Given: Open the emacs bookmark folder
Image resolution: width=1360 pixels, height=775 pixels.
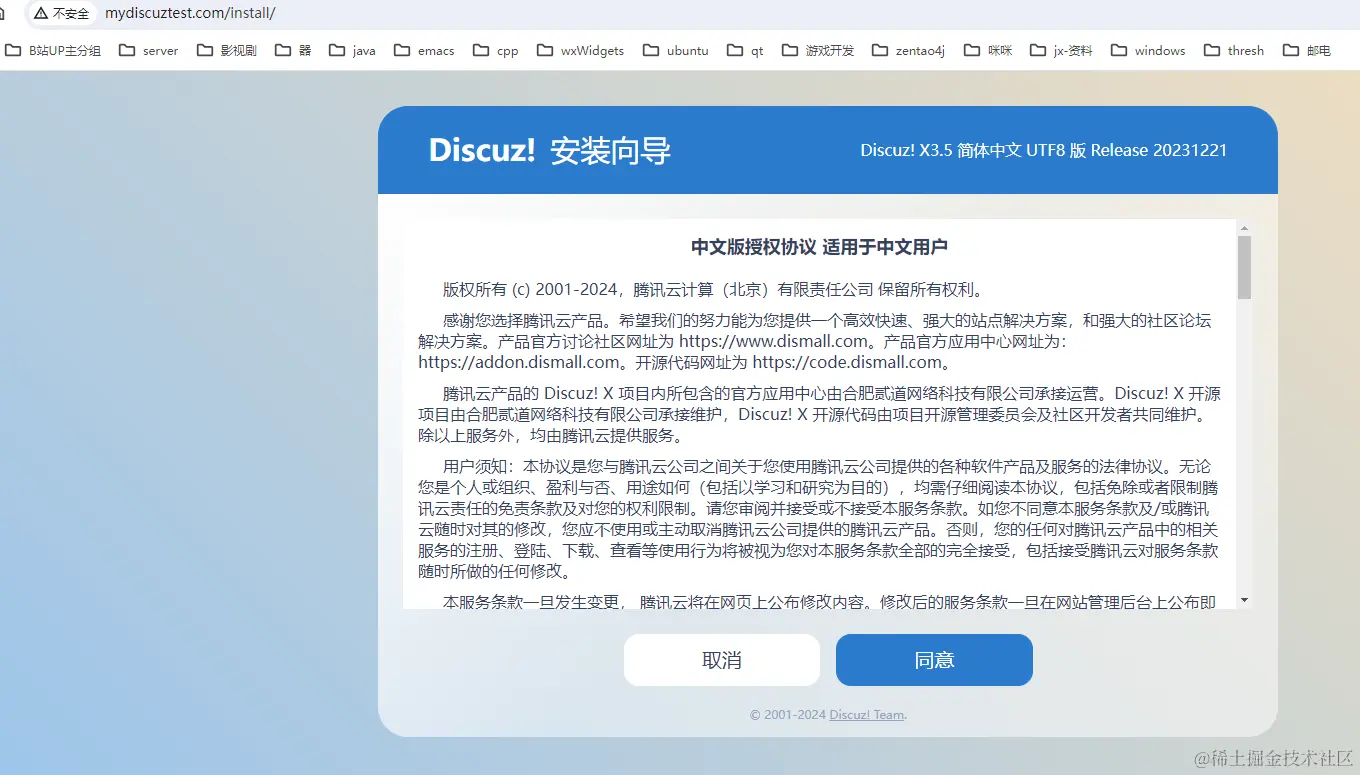Looking at the screenshot, I should [424, 50].
